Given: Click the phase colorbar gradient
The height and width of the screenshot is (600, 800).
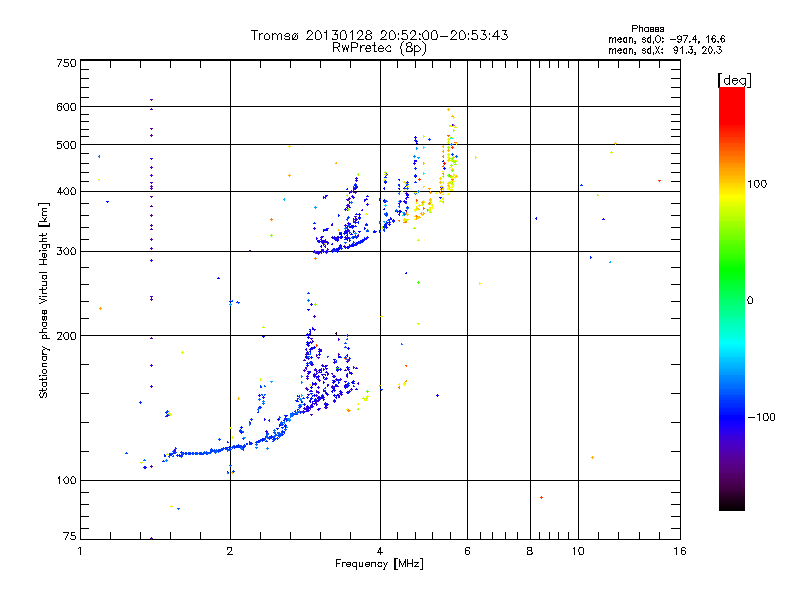Looking at the screenshot, I should (732, 298).
